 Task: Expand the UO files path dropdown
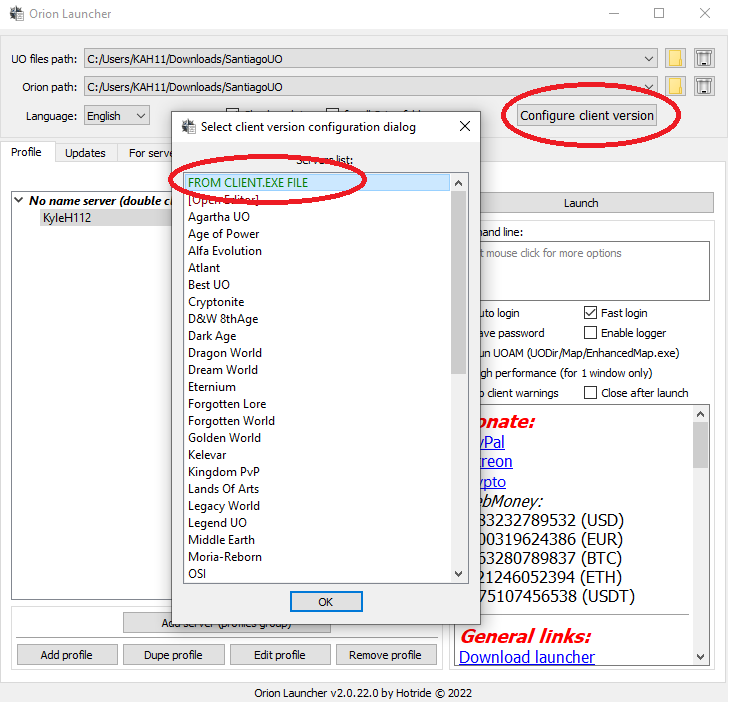pyautogui.click(x=648, y=59)
